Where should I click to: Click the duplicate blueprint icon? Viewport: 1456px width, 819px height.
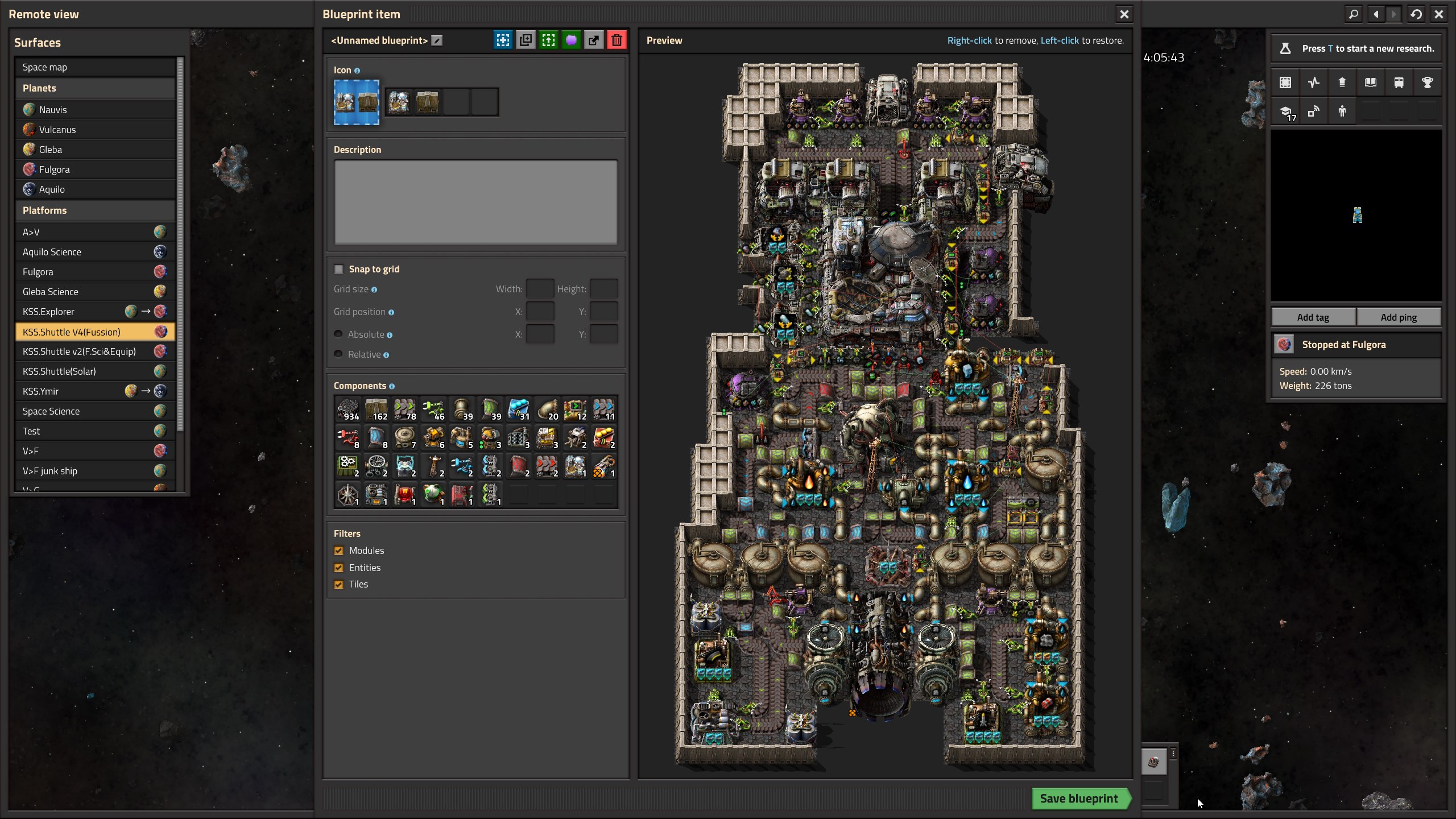pyautogui.click(x=526, y=40)
